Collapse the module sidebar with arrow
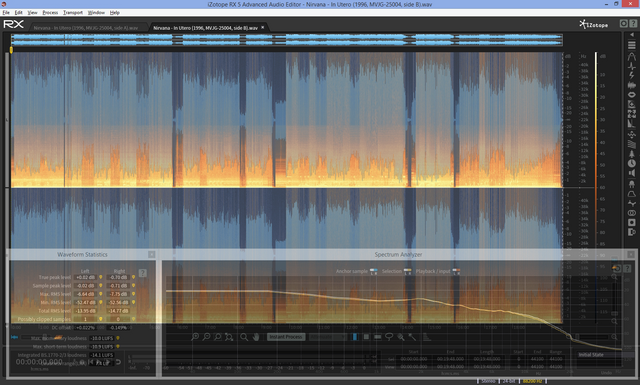This screenshot has height=385, width=640. click(x=632, y=35)
